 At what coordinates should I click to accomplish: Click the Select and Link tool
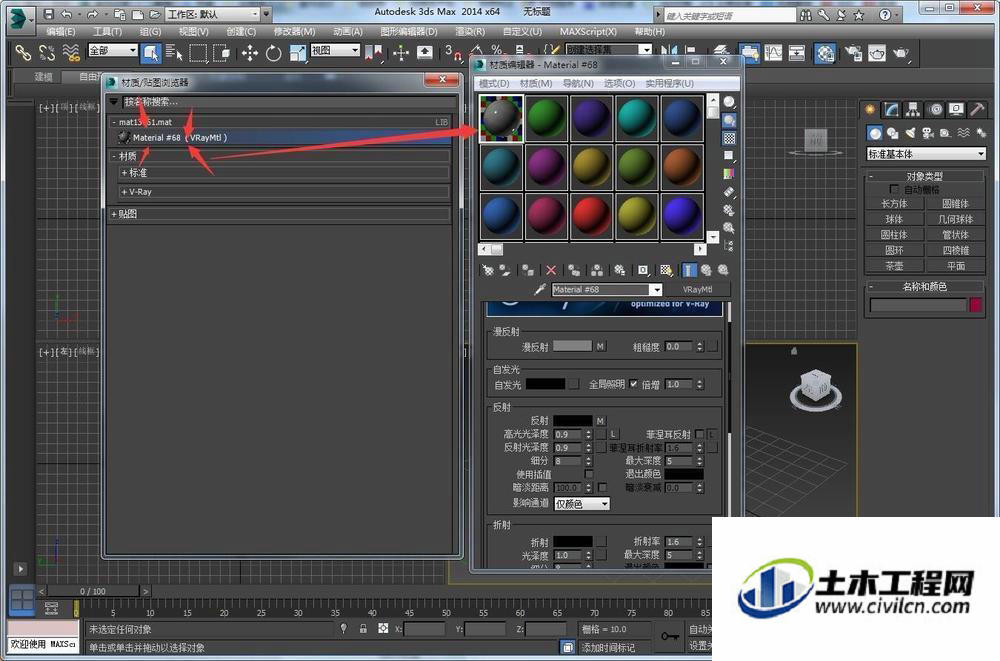pyautogui.click(x=23, y=52)
